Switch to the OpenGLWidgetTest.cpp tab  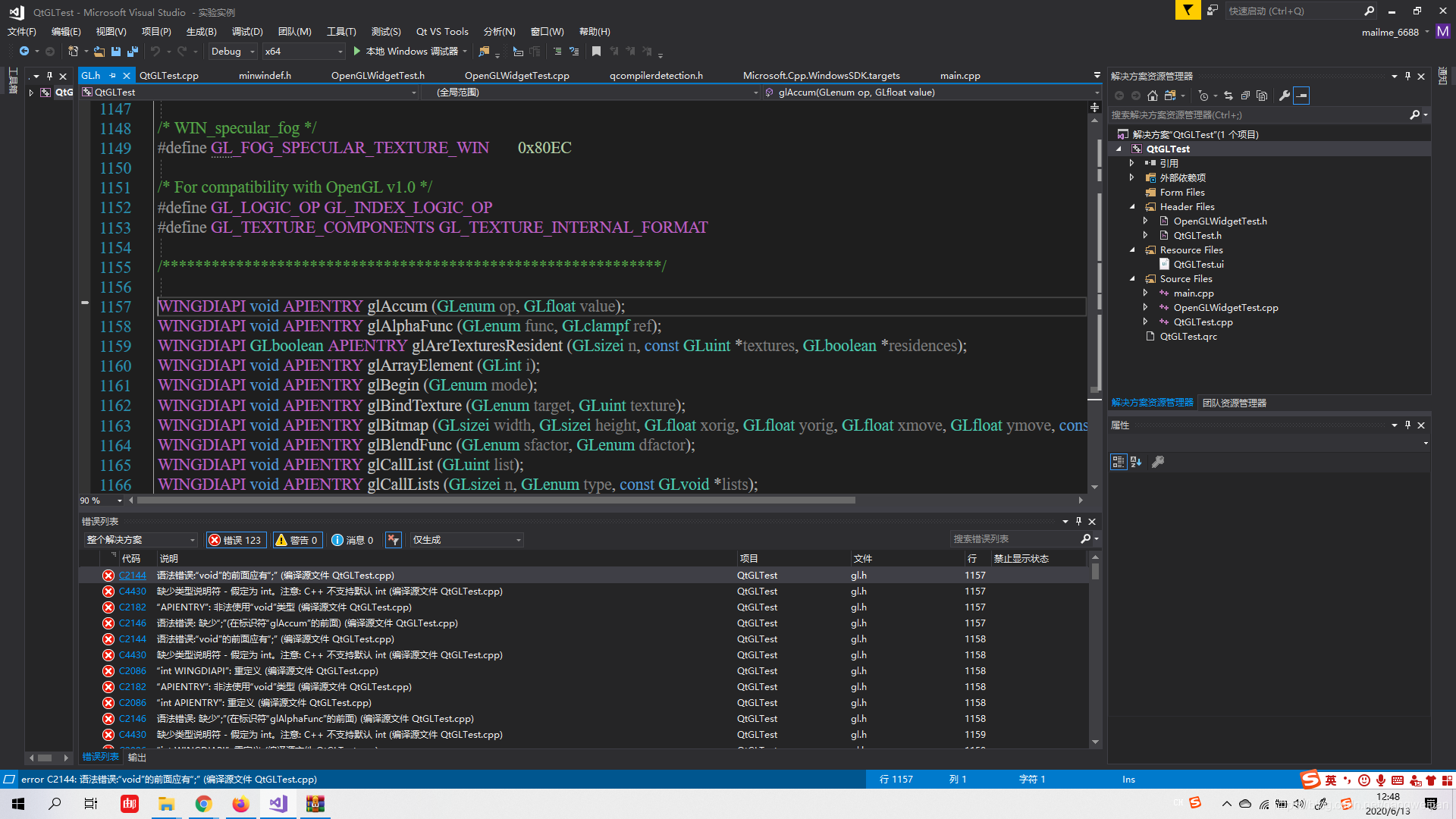517,75
